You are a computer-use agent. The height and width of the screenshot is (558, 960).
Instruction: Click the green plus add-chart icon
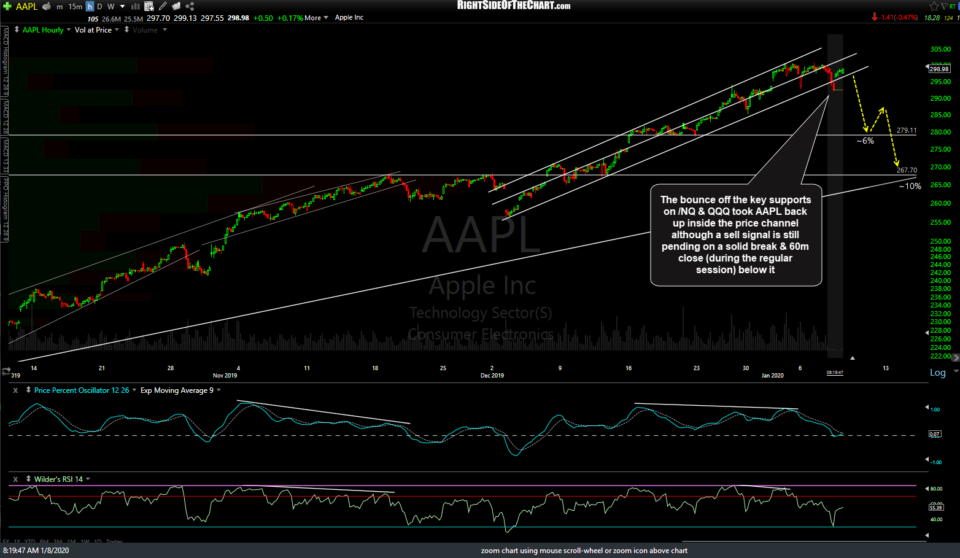pyautogui.click(x=7, y=6)
